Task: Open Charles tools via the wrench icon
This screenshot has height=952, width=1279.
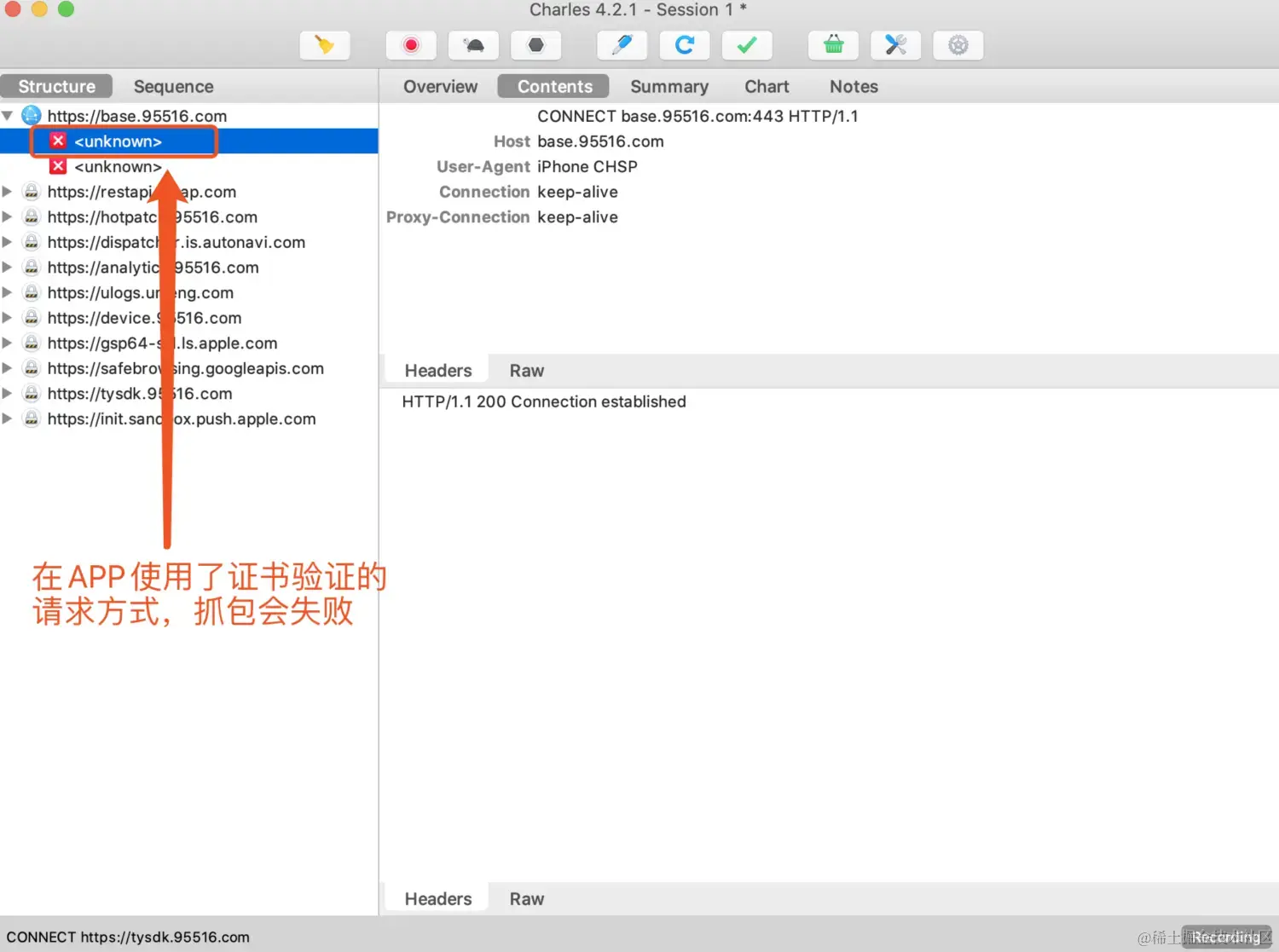Action: click(895, 45)
